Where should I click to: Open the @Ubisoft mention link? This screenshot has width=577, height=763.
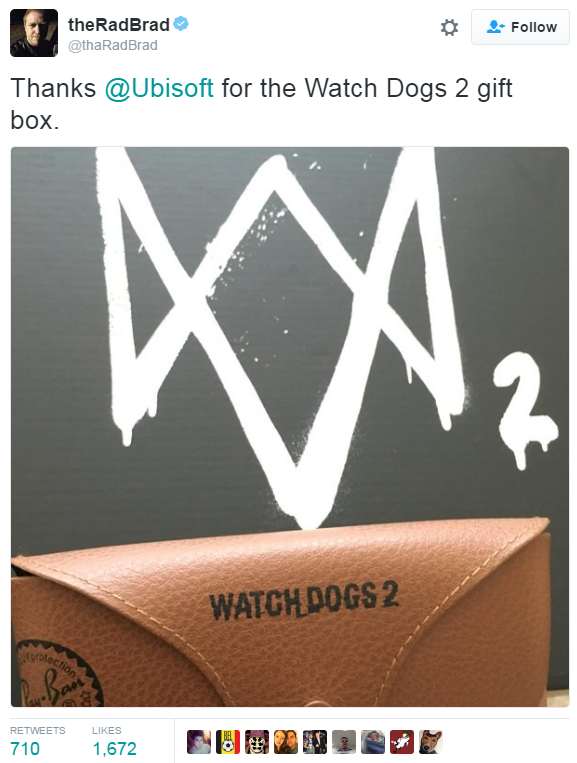159,88
